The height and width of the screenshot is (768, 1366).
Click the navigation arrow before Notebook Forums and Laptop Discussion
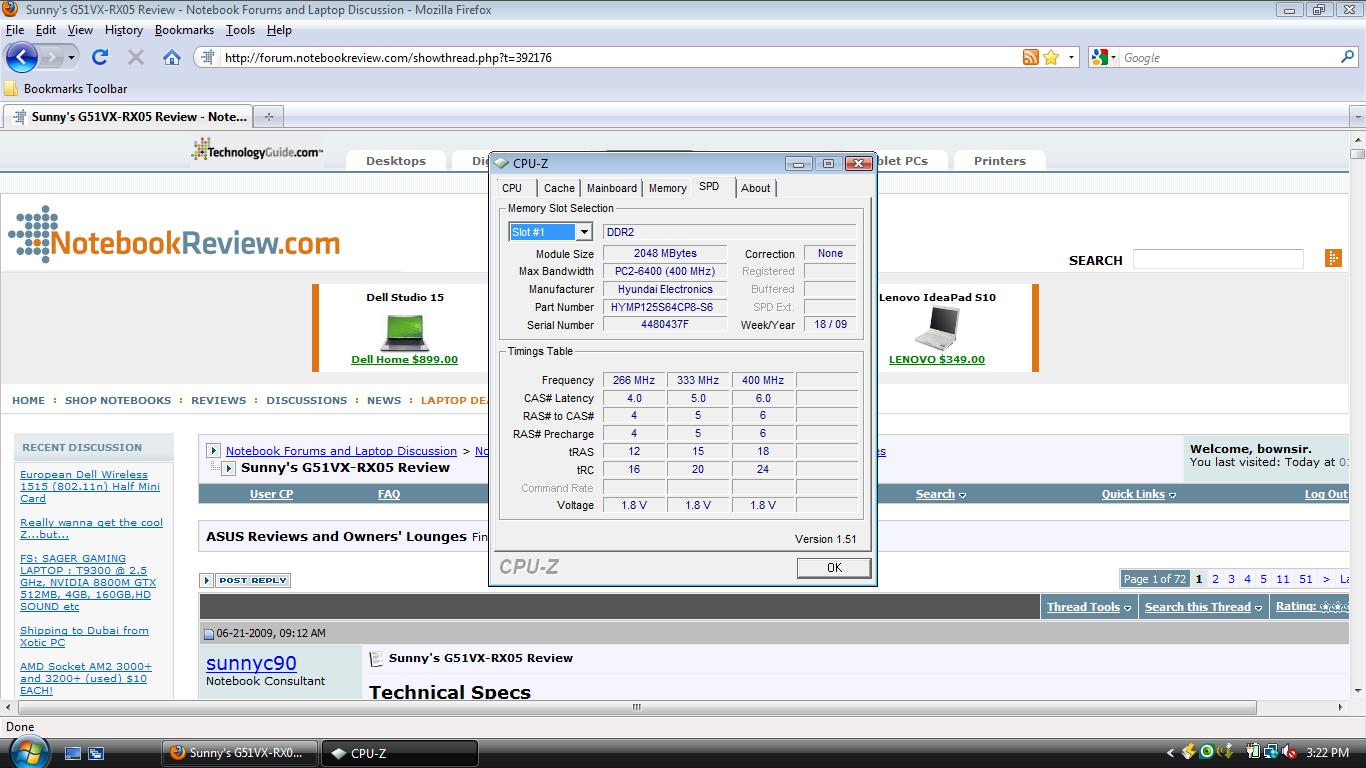[x=213, y=451]
